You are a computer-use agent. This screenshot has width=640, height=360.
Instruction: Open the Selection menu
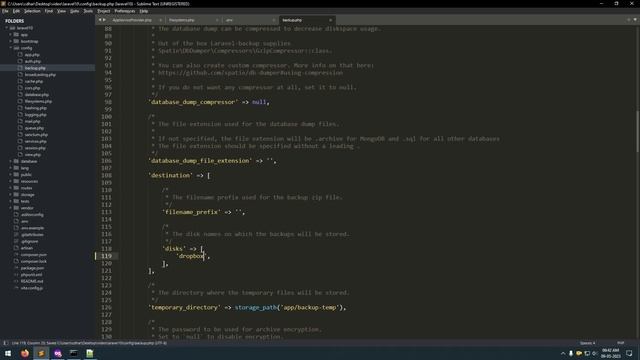point(32,11)
